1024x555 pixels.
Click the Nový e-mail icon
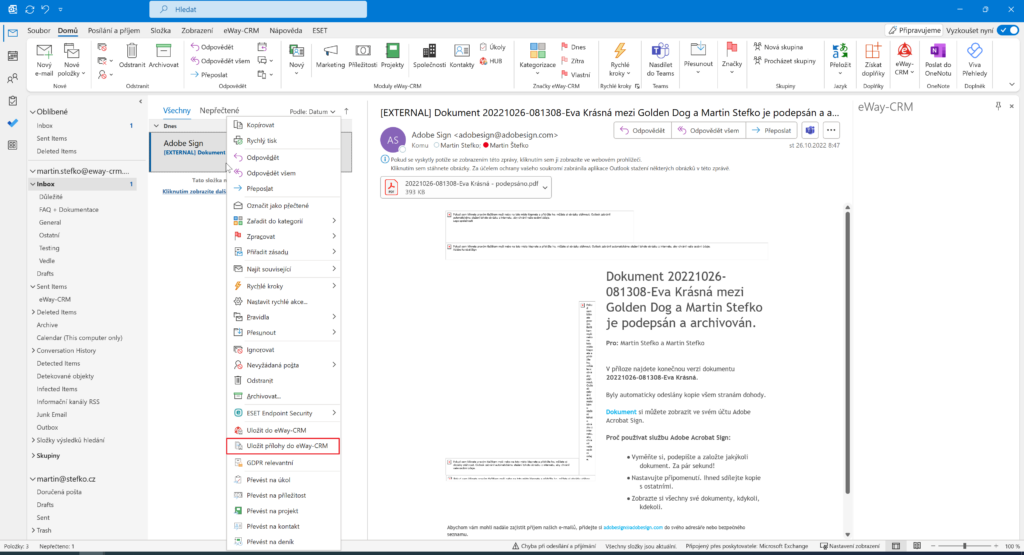click(44, 52)
